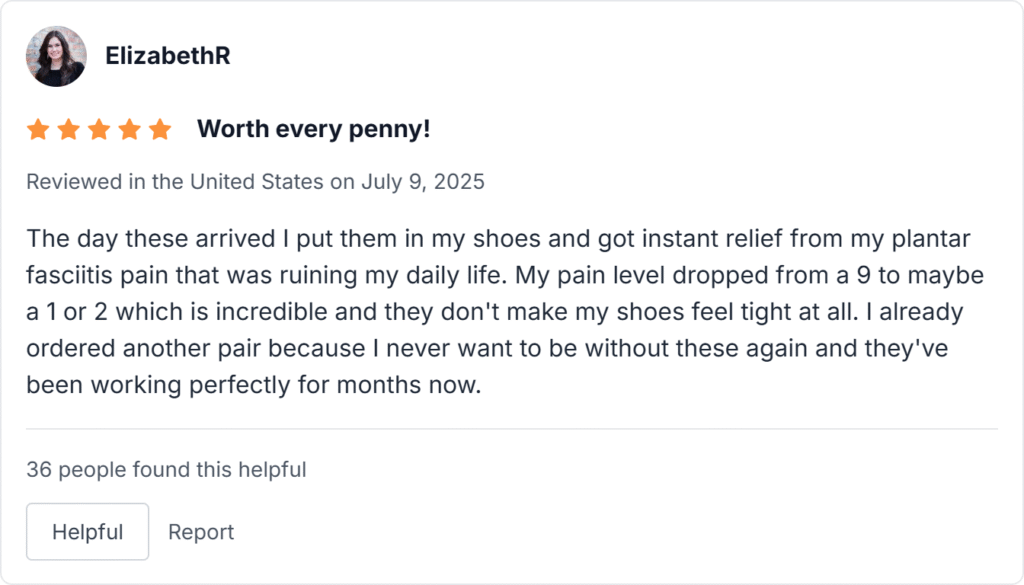This screenshot has width=1024, height=585.
Task: Click the third orange rating star
Action: click(x=99, y=130)
